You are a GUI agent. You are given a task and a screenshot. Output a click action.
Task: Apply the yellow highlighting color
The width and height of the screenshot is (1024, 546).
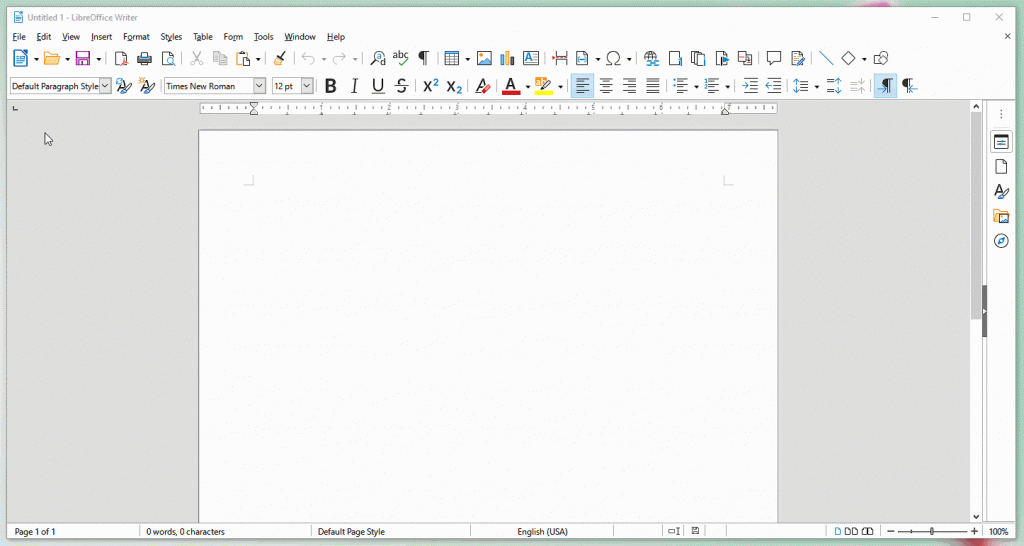pyautogui.click(x=543, y=86)
